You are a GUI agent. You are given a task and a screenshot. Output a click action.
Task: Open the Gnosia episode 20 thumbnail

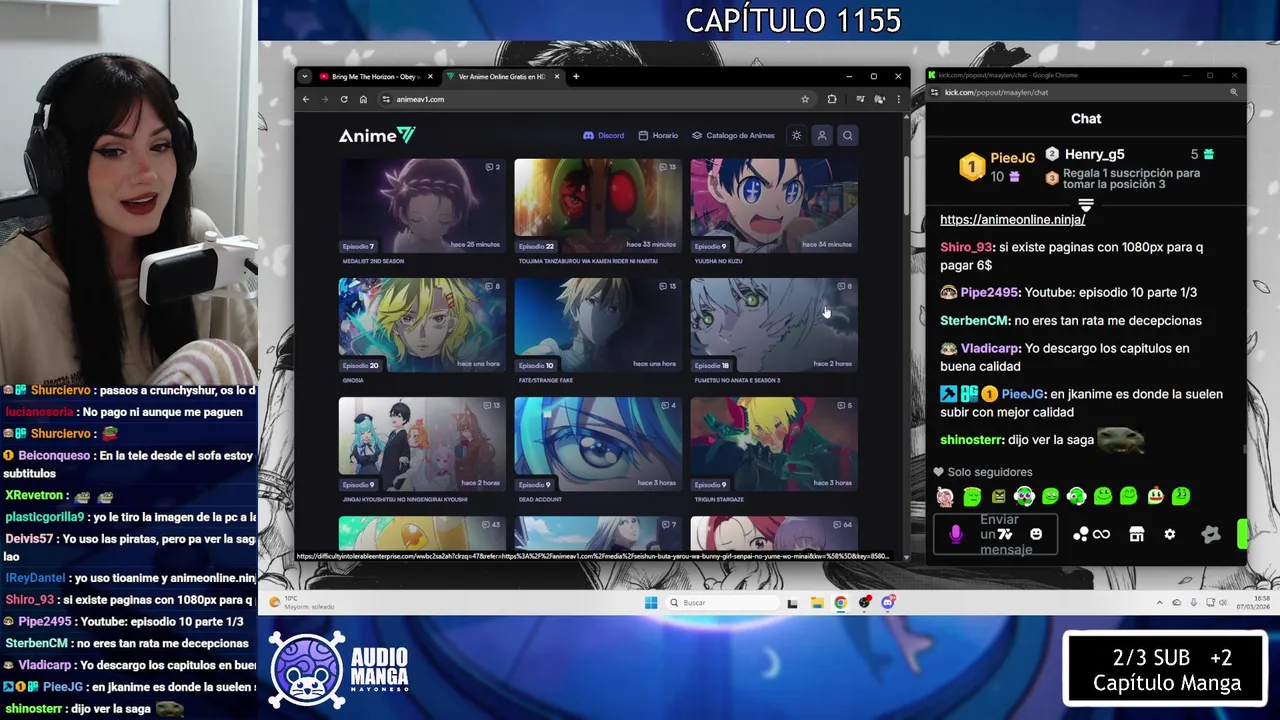422,325
